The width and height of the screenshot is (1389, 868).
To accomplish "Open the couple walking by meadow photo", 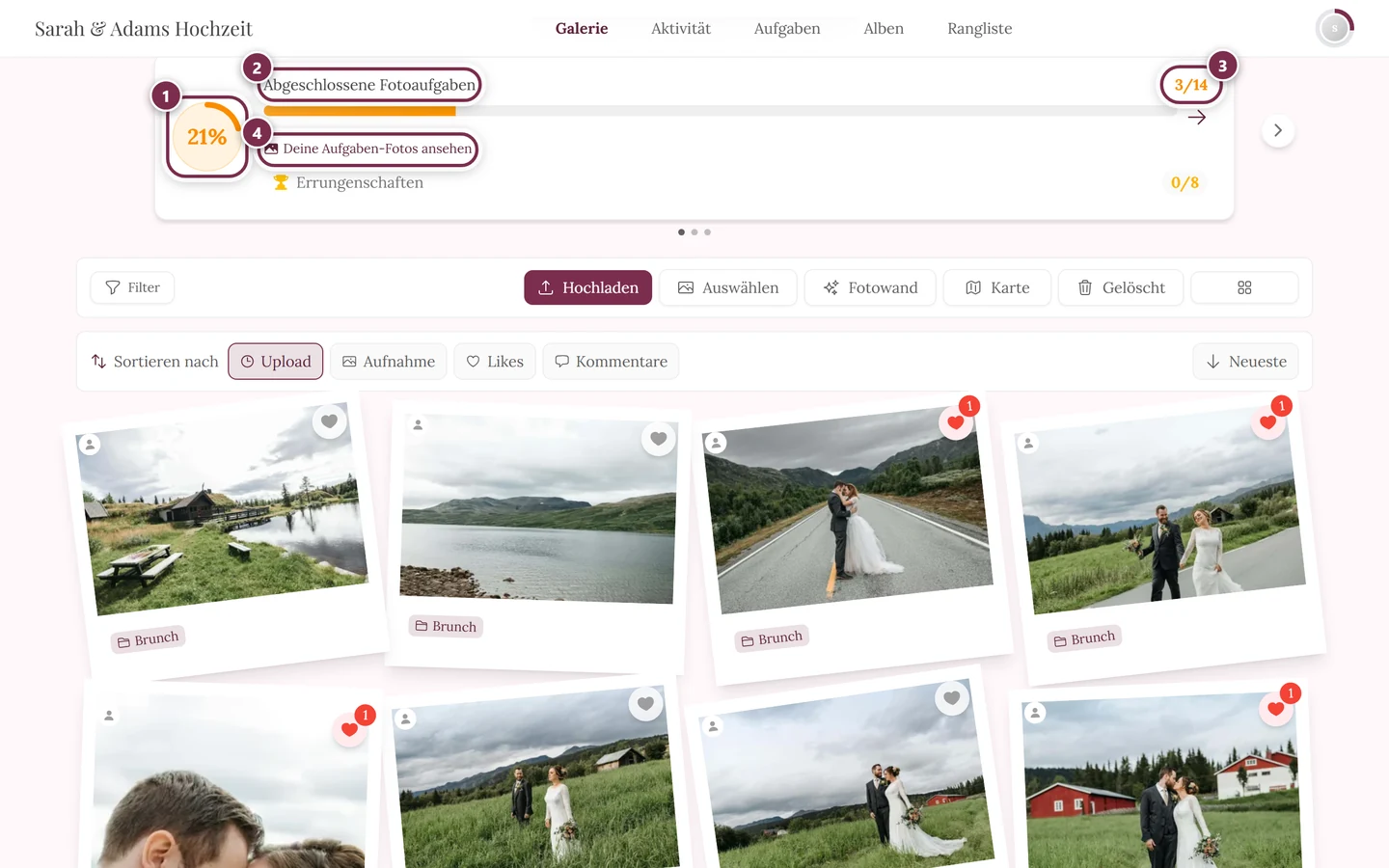I will [x=1160, y=511].
